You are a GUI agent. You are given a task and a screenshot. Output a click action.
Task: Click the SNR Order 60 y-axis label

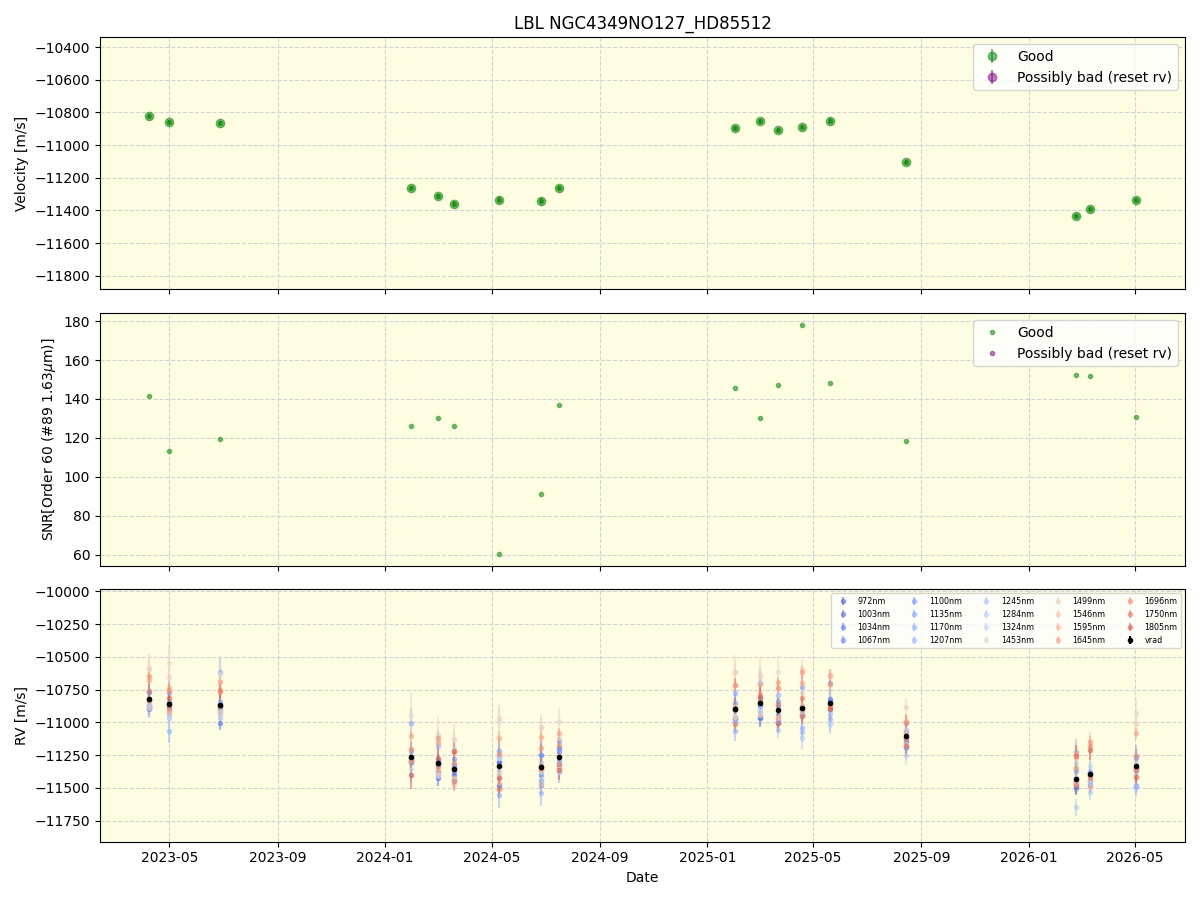[48, 439]
